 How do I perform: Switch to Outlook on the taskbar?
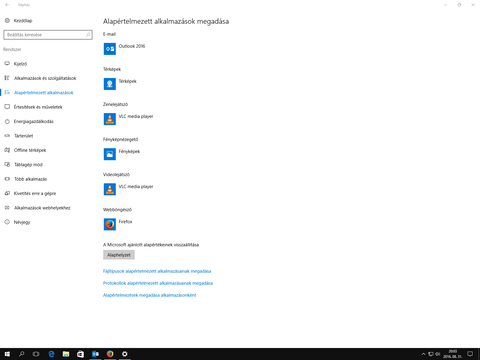tap(95, 354)
